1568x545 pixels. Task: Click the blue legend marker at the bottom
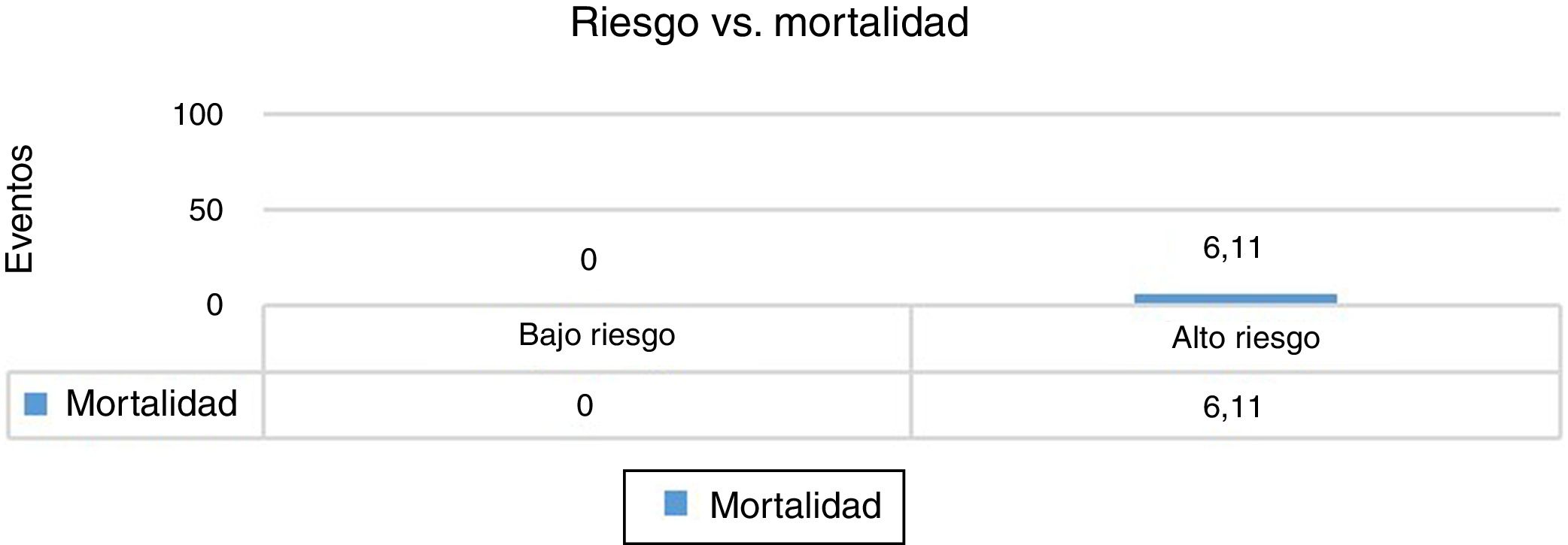click(676, 504)
